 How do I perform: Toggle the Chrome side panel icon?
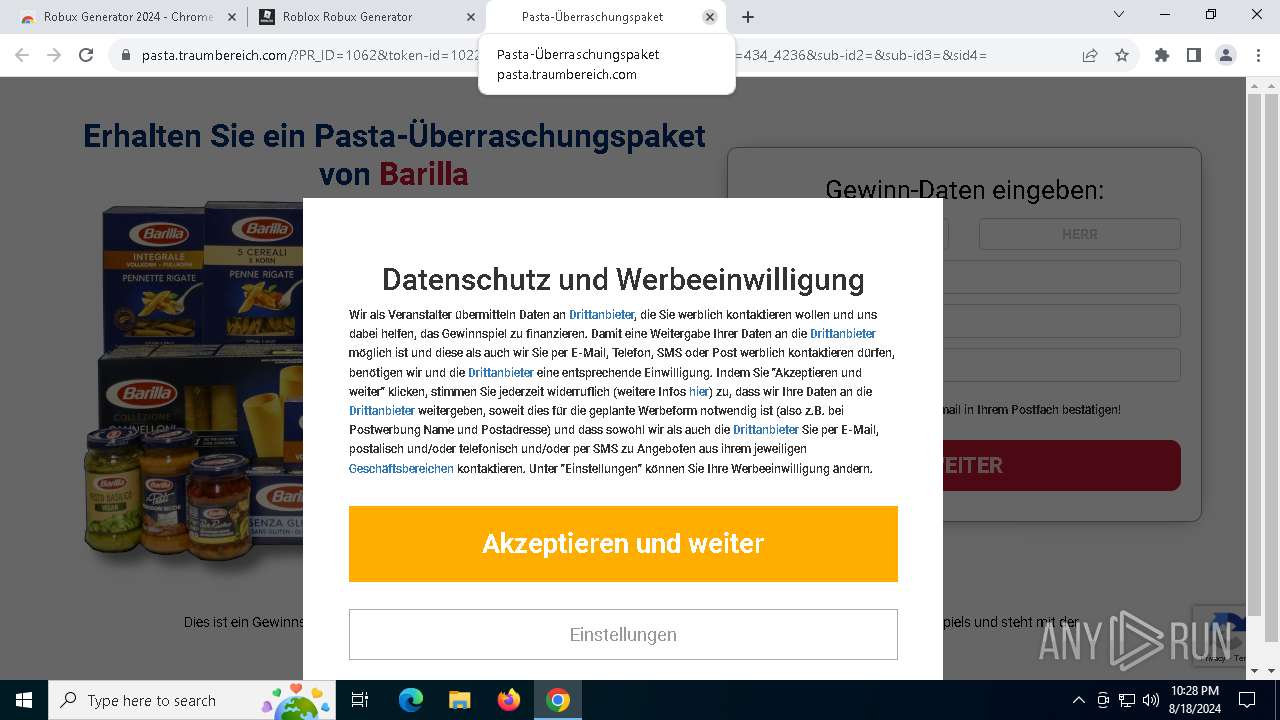pos(1194,55)
